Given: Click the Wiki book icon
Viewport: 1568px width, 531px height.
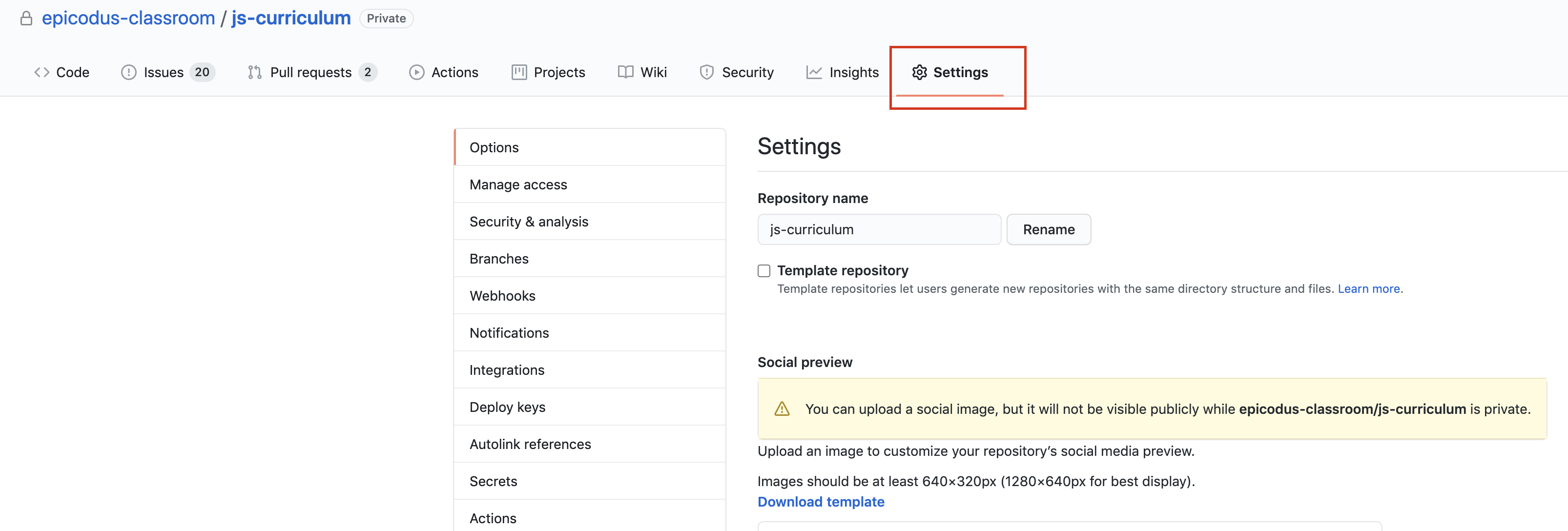Looking at the screenshot, I should pyautogui.click(x=625, y=72).
